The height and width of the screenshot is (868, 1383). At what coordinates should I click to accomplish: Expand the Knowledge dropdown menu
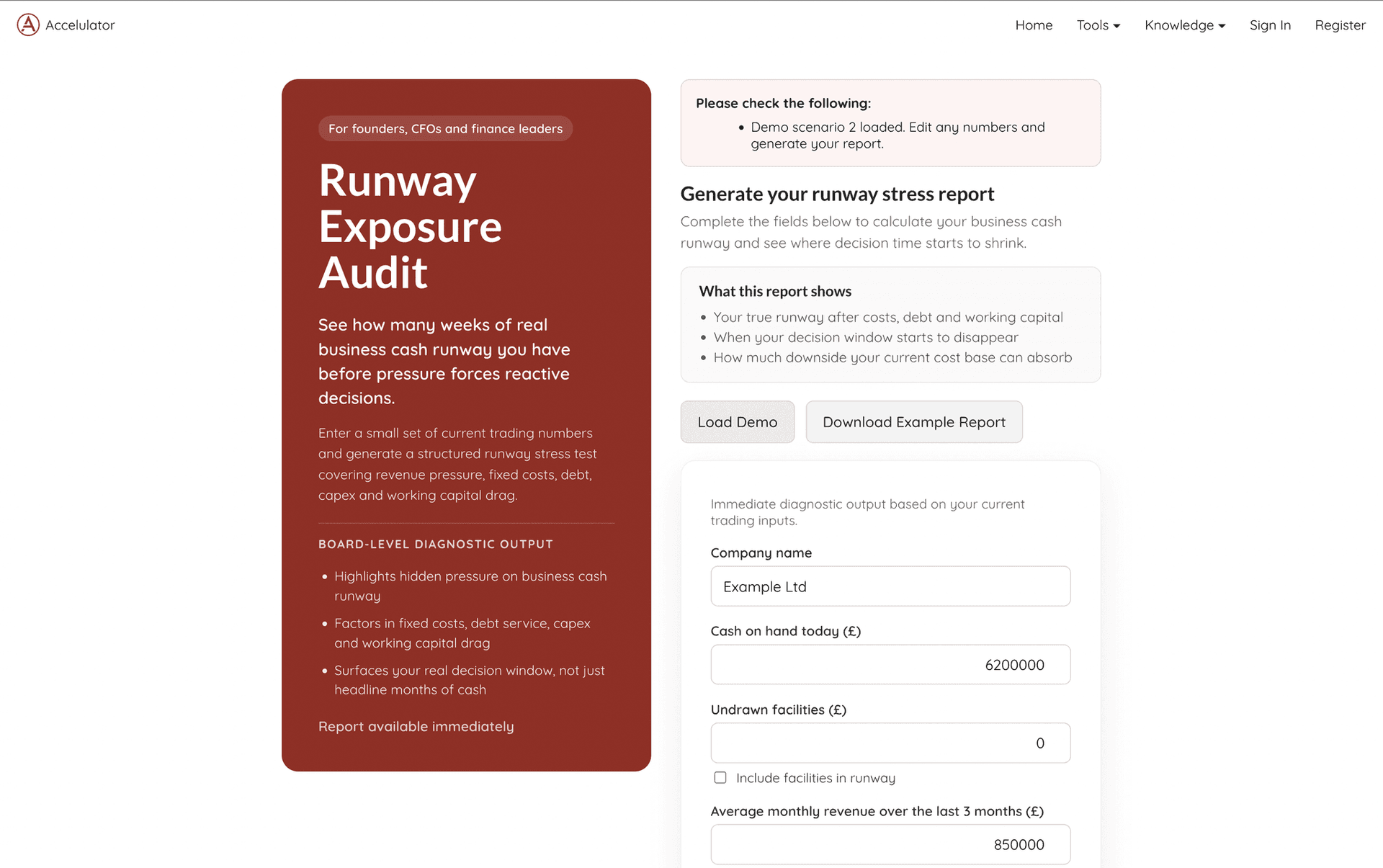coord(1185,25)
